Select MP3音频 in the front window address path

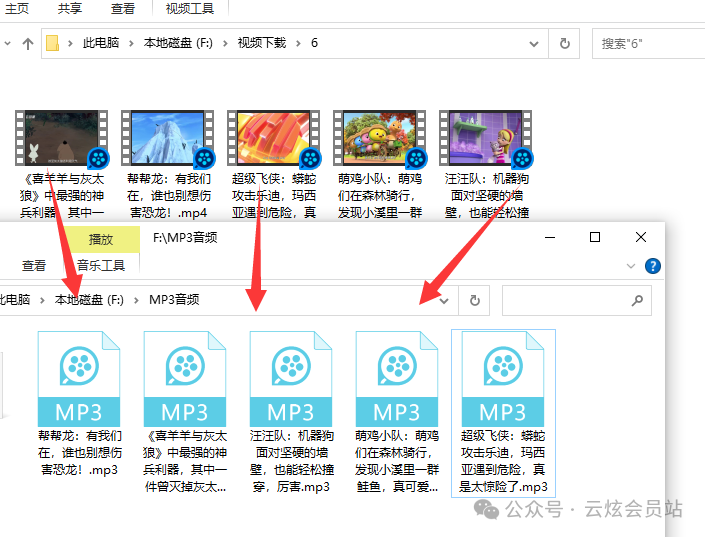tap(174, 300)
